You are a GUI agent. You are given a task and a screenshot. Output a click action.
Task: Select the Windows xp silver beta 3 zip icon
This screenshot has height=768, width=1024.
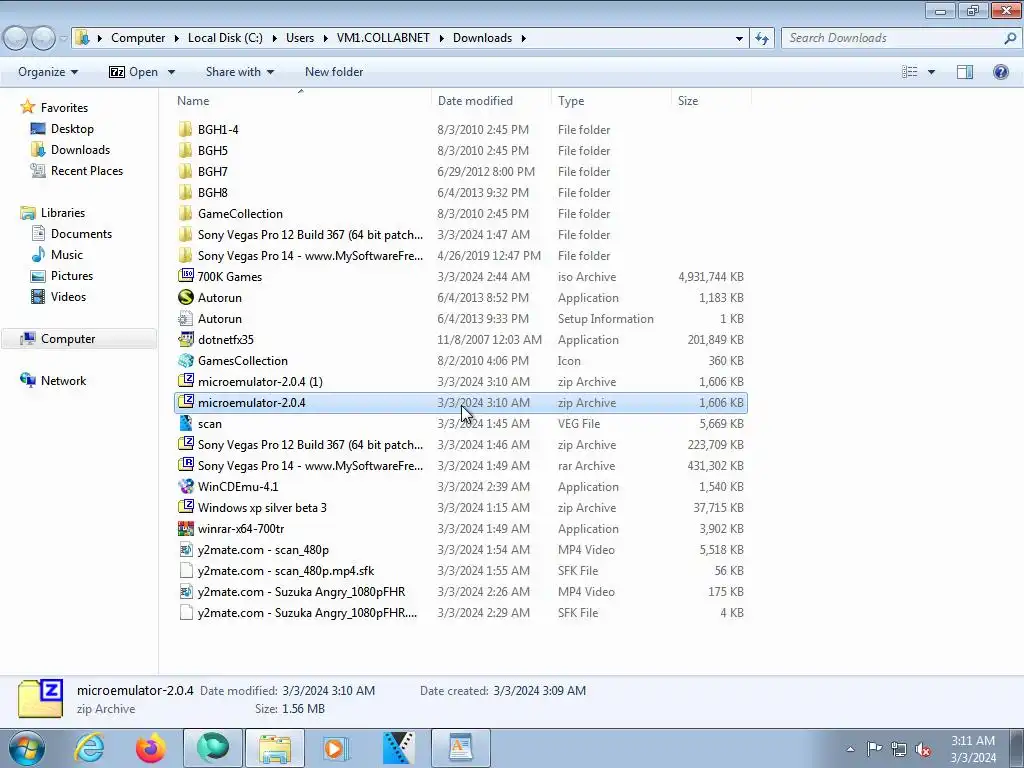pyautogui.click(x=186, y=507)
